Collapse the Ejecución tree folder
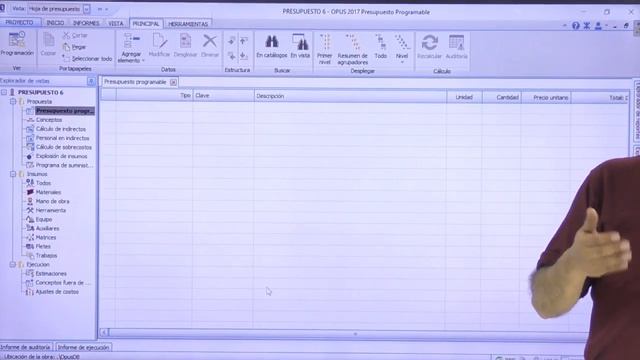Viewport: 640px width, 360px height. pos(13,264)
